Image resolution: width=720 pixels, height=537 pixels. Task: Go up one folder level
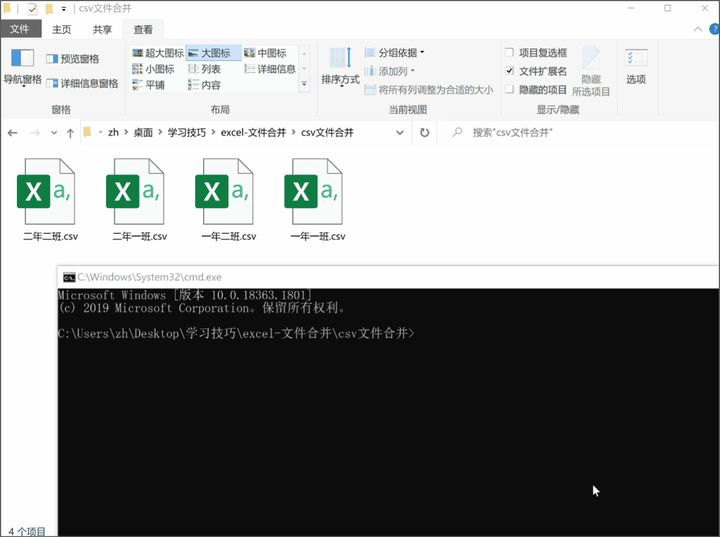click(70, 133)
